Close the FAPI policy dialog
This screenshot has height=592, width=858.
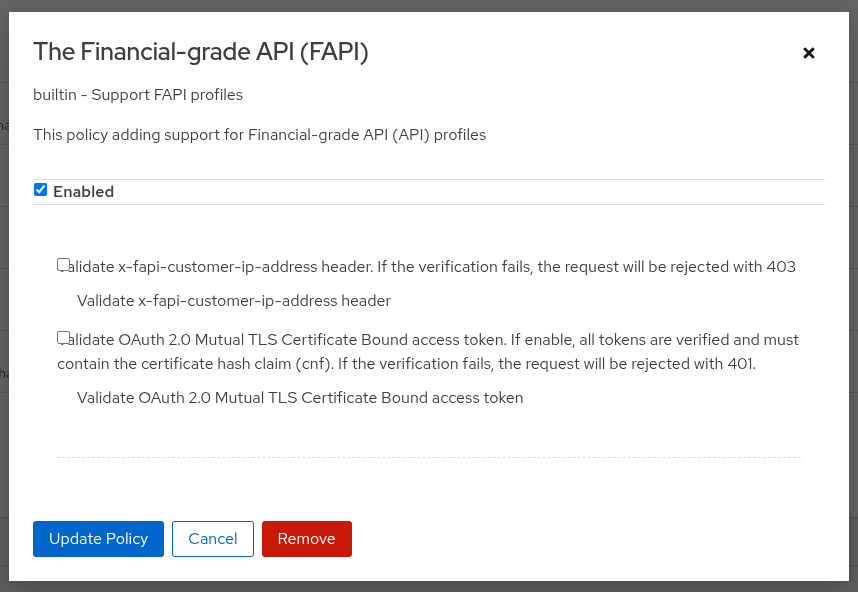point(809,53)
